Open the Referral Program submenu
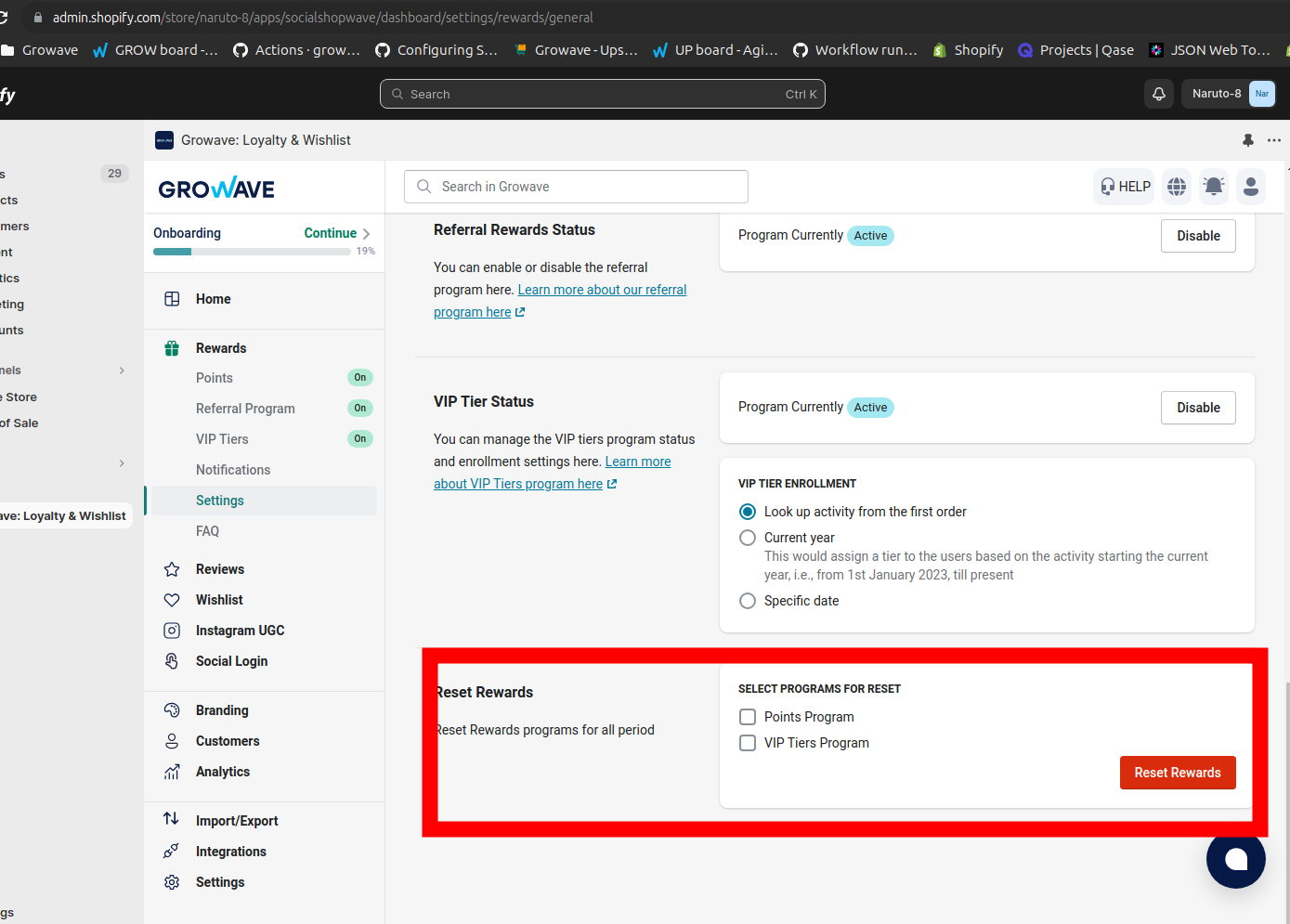The image size is (1290, 924). 245,409
